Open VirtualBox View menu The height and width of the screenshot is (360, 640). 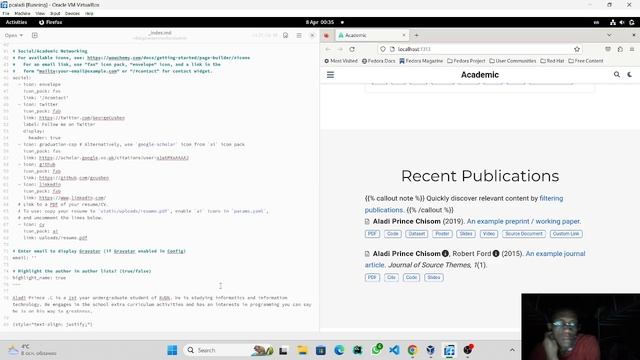click(x=40, y=13)
